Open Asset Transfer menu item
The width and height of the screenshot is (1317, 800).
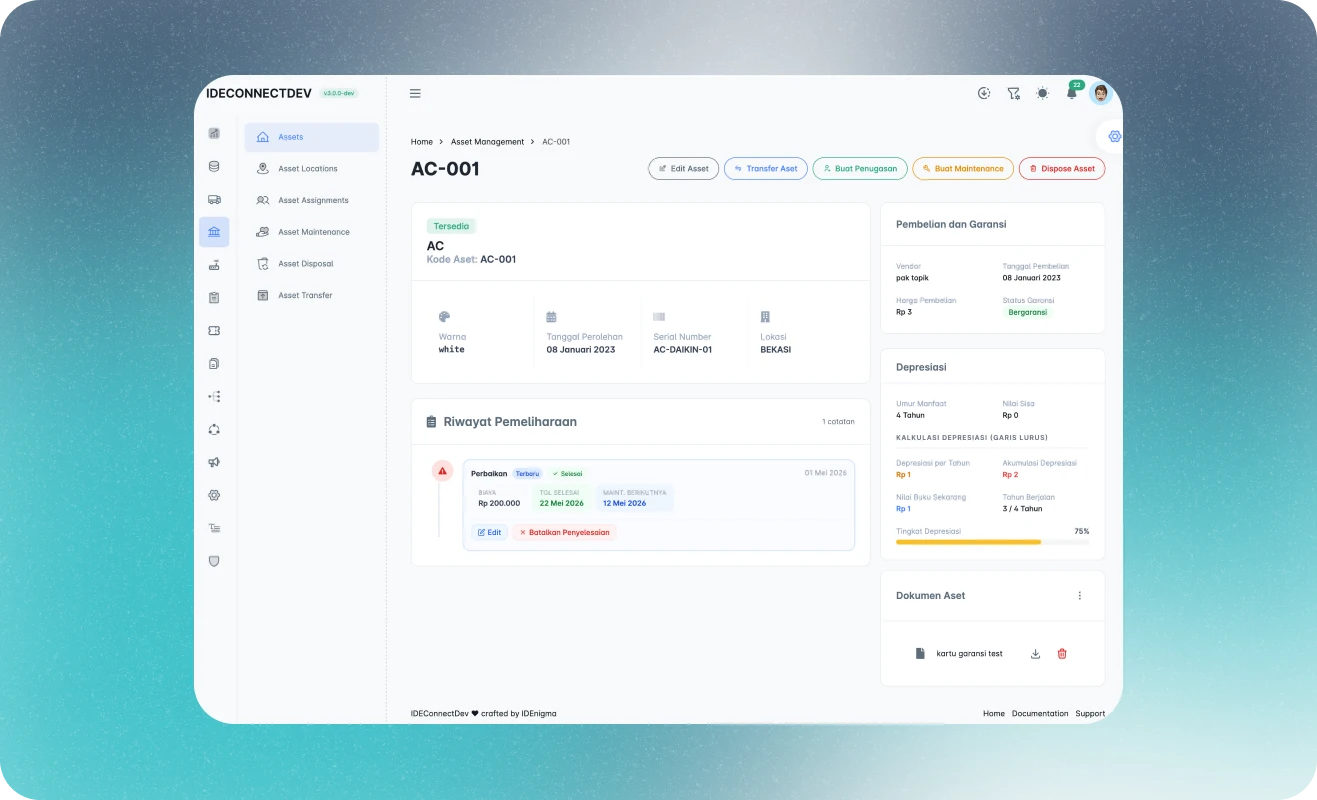[x=312, y=295]
